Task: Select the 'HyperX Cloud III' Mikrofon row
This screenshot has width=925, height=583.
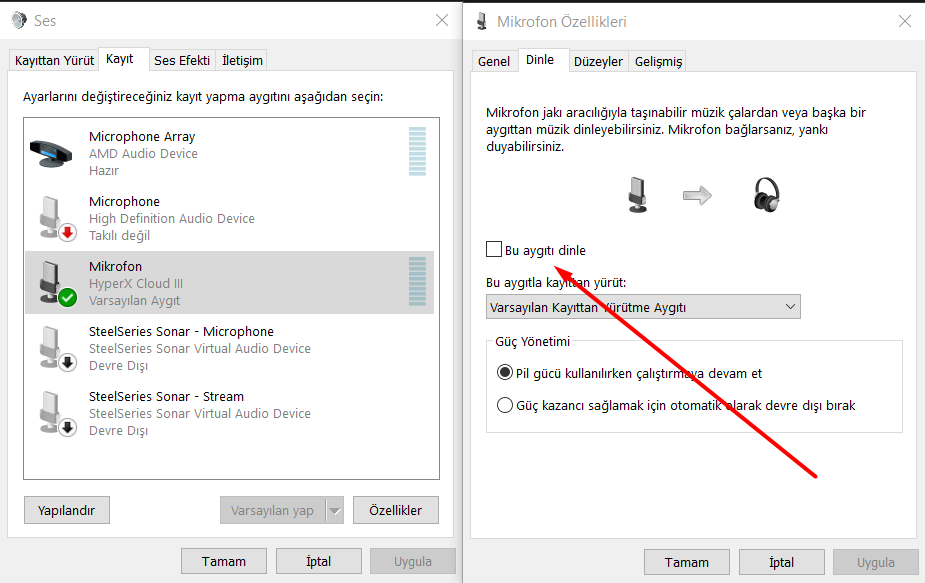Action: click(x=229, y=283)
